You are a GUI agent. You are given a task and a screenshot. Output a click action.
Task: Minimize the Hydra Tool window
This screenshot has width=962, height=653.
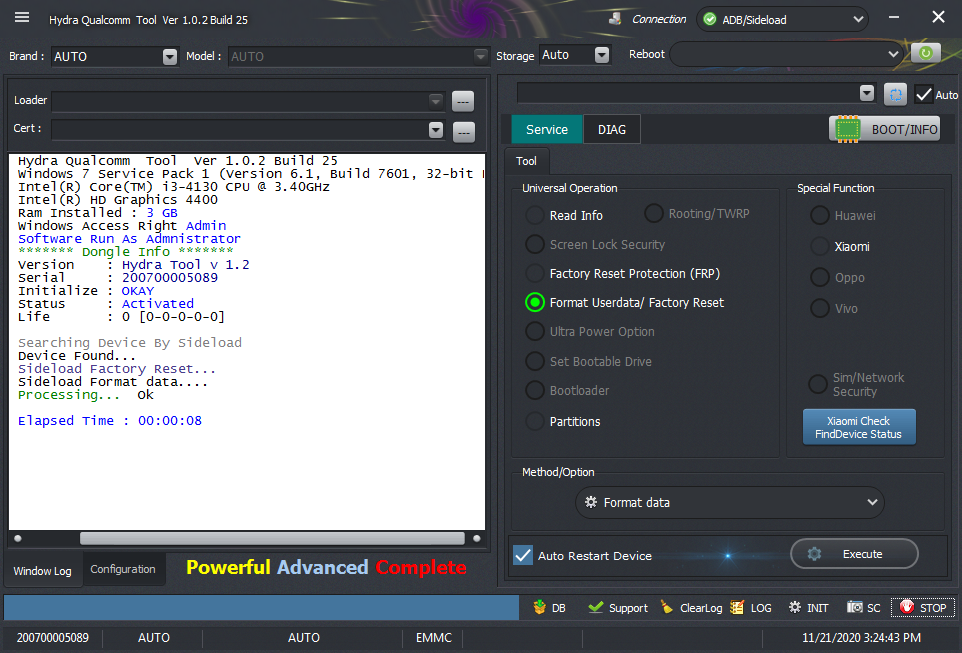pyautogui.click(x=894, y=17)
